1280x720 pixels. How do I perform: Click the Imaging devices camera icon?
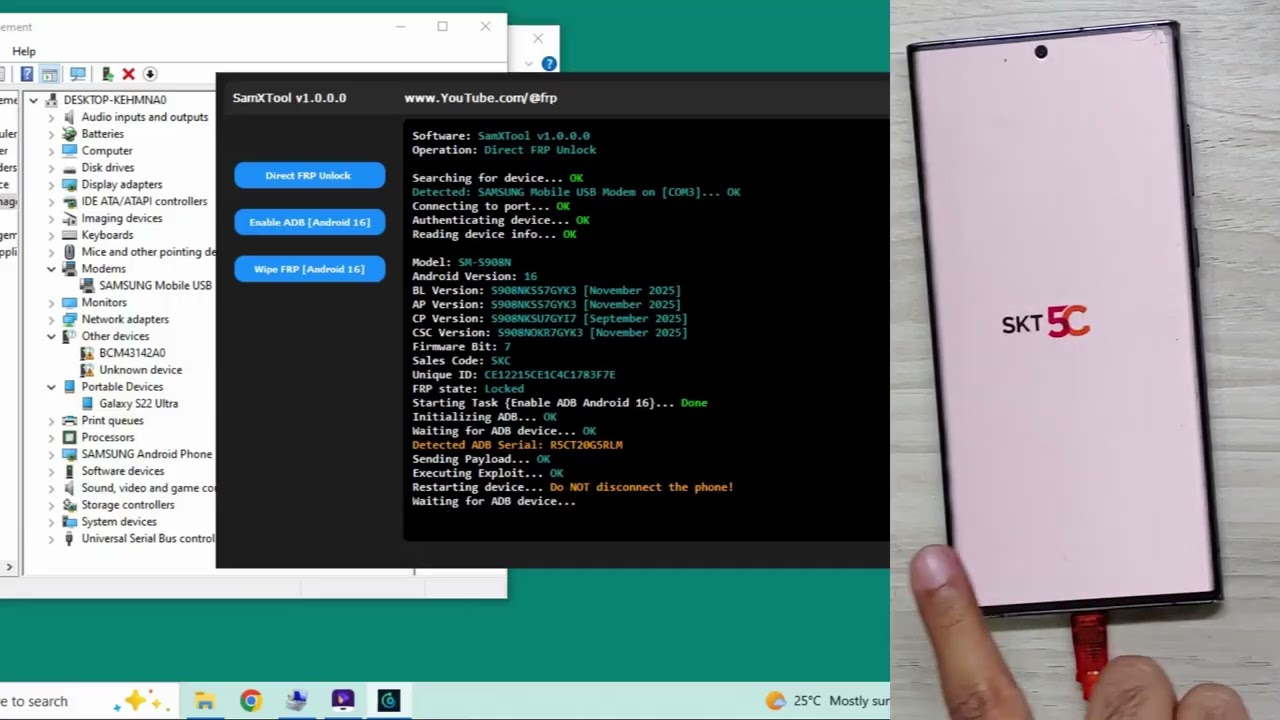(69, 218)
